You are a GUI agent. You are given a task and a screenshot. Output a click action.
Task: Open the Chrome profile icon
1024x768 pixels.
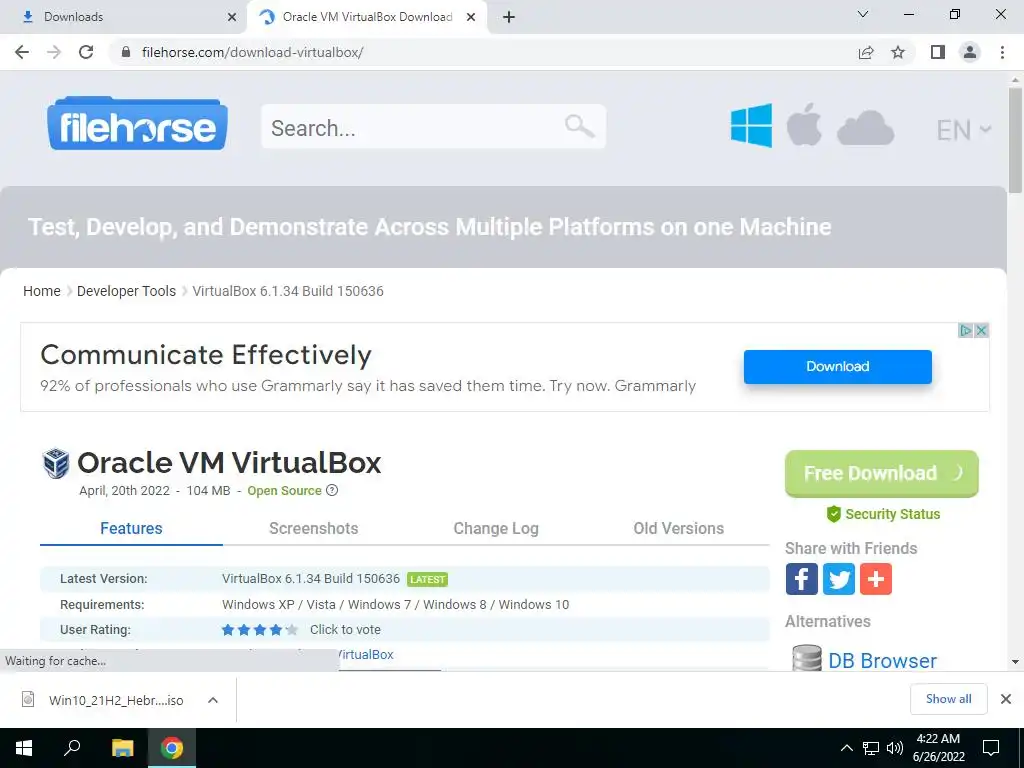tap(970, 52)
